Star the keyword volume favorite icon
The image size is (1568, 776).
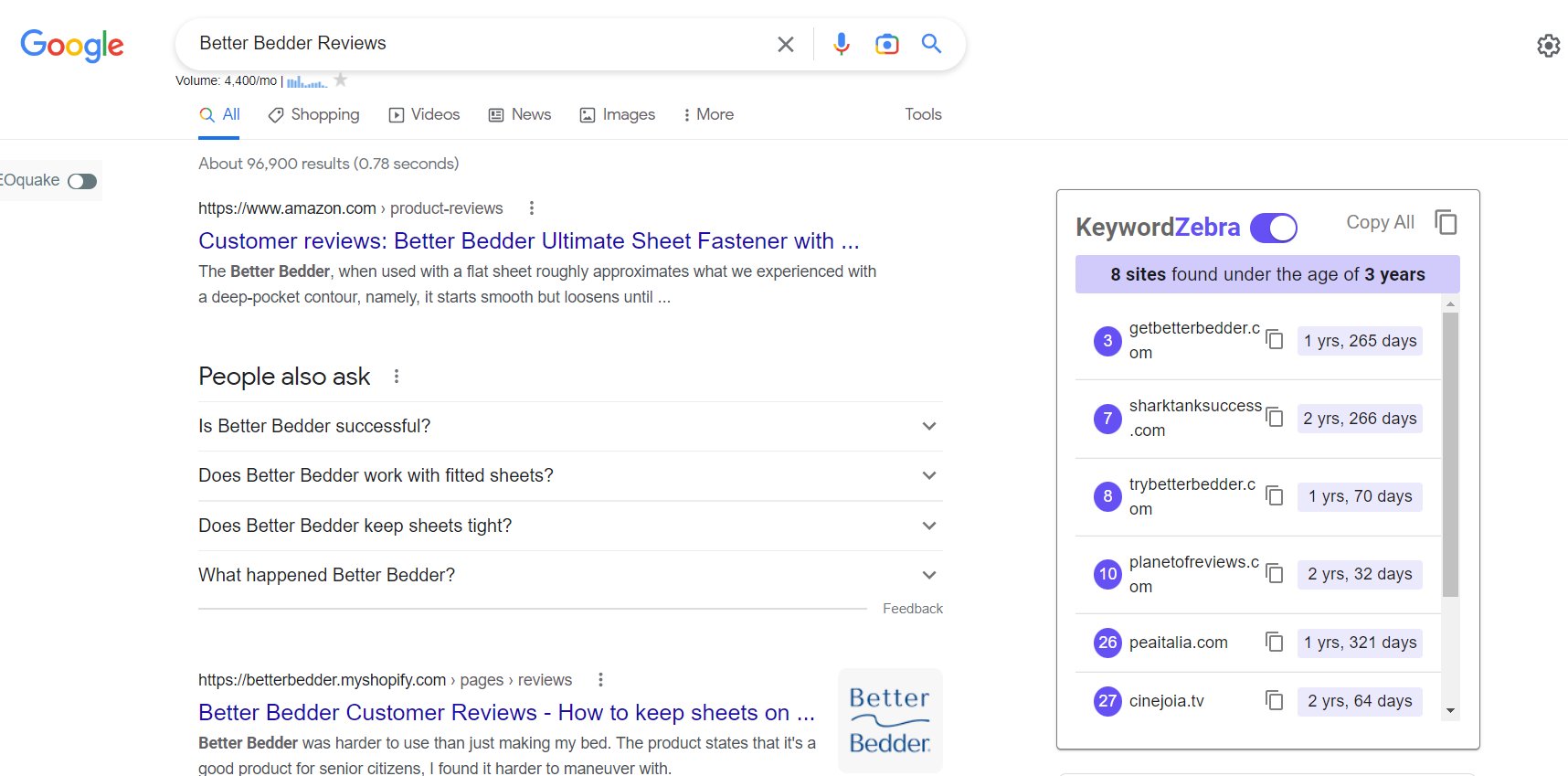[341, 80]
